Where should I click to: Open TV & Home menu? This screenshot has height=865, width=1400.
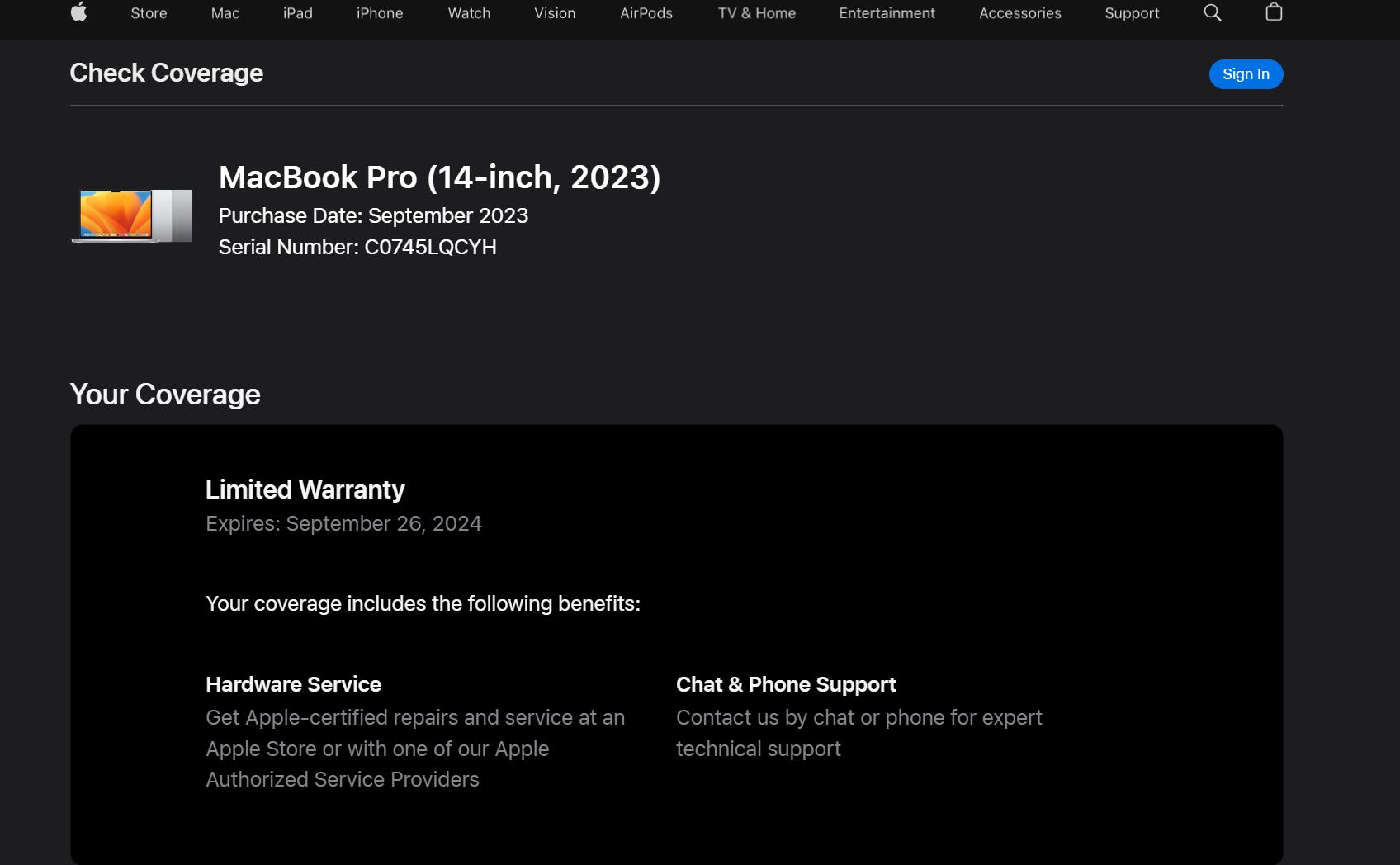tap(757, 13)
